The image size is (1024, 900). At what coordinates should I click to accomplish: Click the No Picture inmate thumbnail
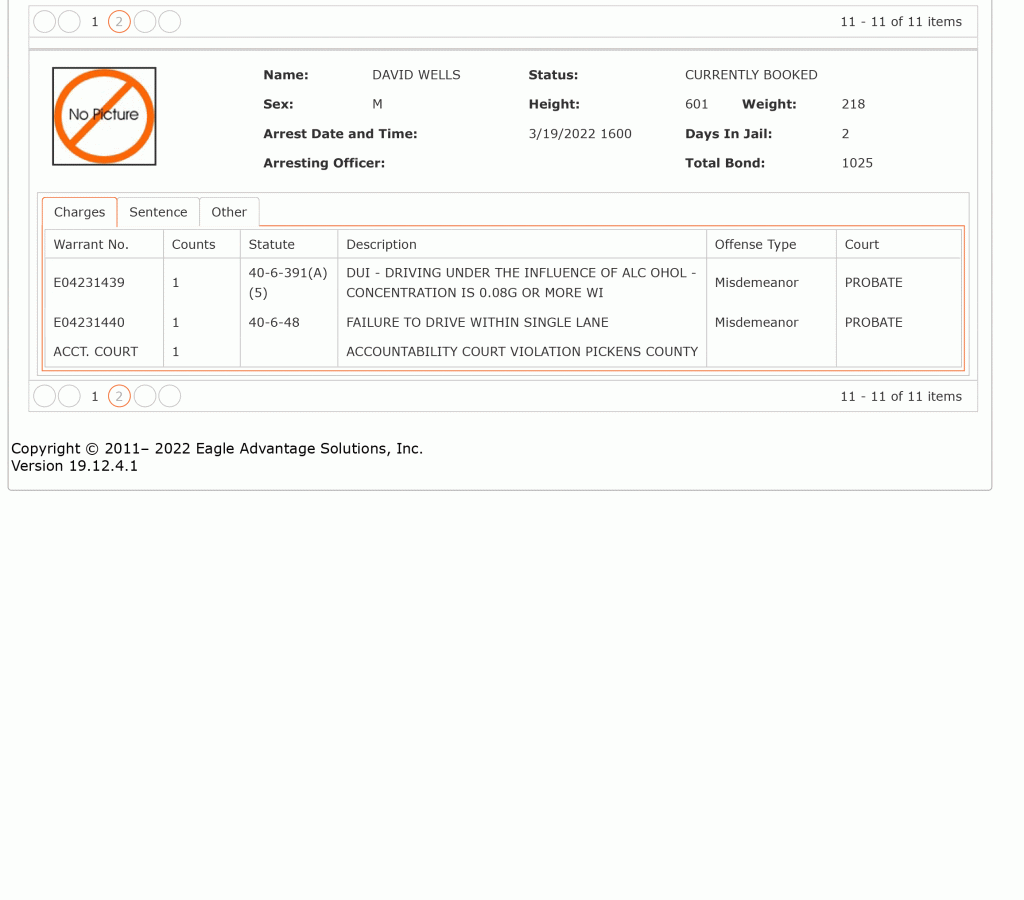coord(104,116)
